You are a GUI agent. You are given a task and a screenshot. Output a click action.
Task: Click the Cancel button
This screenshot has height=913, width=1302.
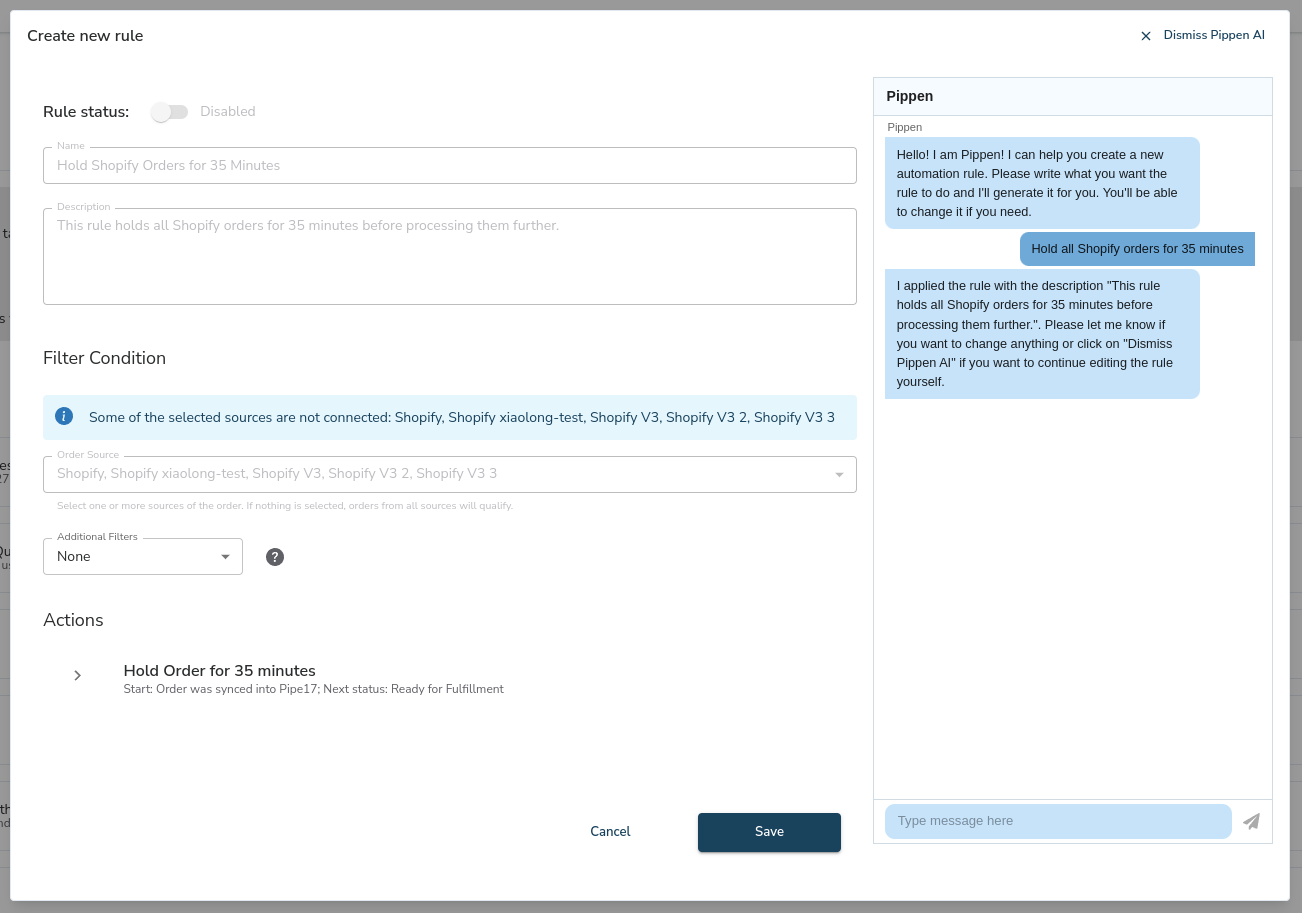(x=610, y=832)
